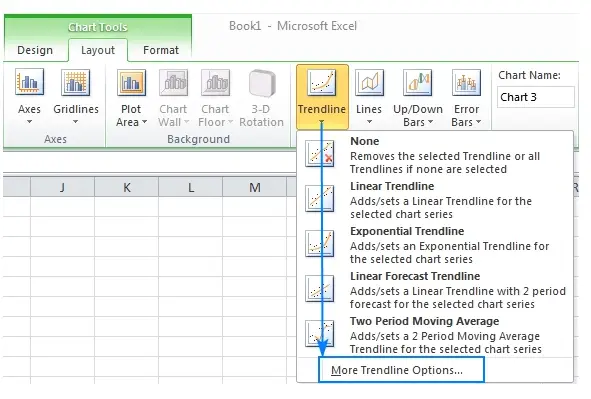Expand the Plot Area dropdown arrow

(144, 122)
